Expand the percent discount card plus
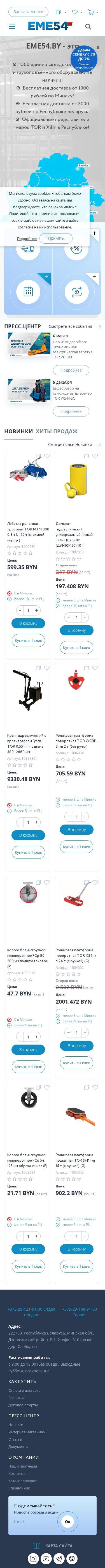 click(x=94, y=233)
